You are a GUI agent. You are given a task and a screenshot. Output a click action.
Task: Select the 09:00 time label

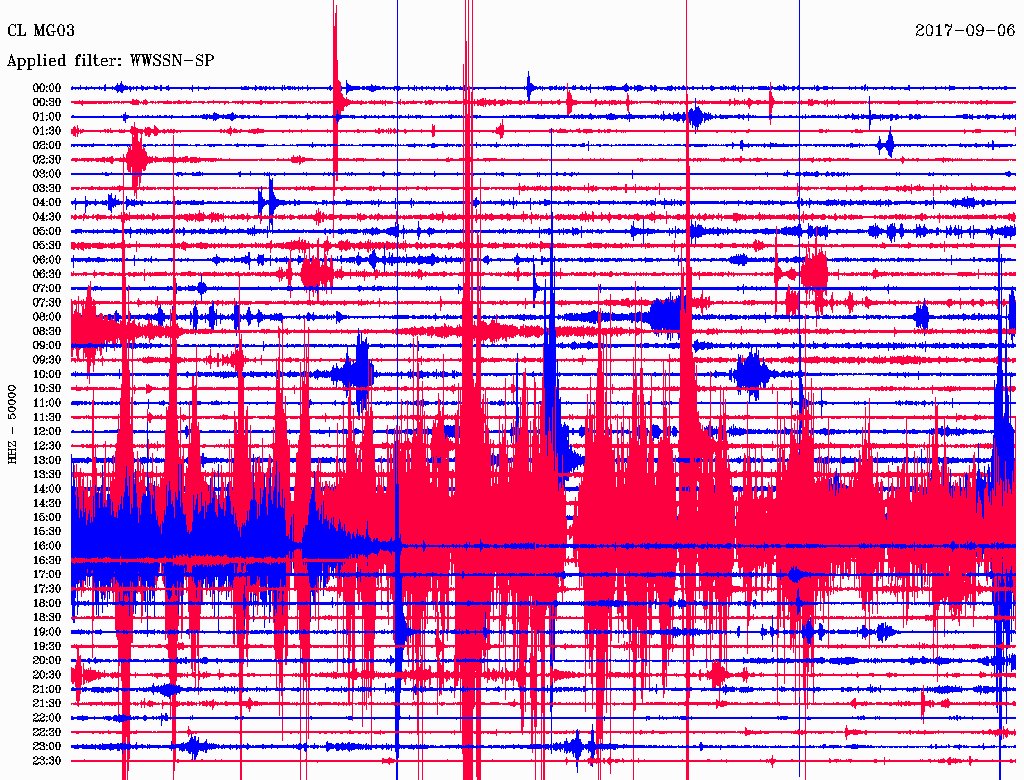click(47, 346)
